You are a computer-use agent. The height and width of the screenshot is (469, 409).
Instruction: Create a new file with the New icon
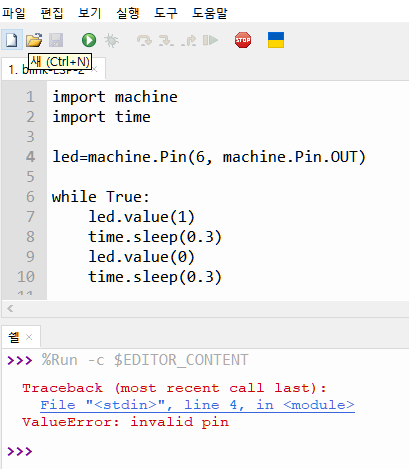click(x=12, y=40)
